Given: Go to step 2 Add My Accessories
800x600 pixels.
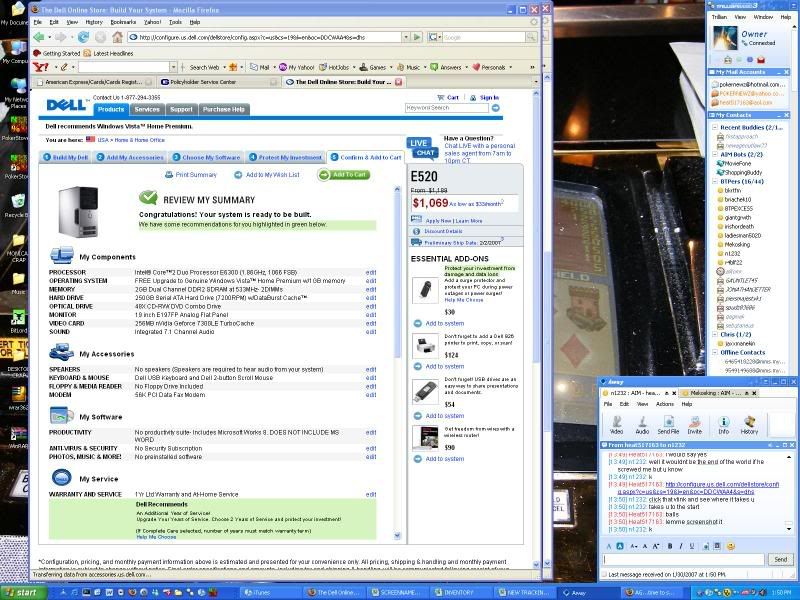Looking at the screenshot, I should tap(130, 157).
